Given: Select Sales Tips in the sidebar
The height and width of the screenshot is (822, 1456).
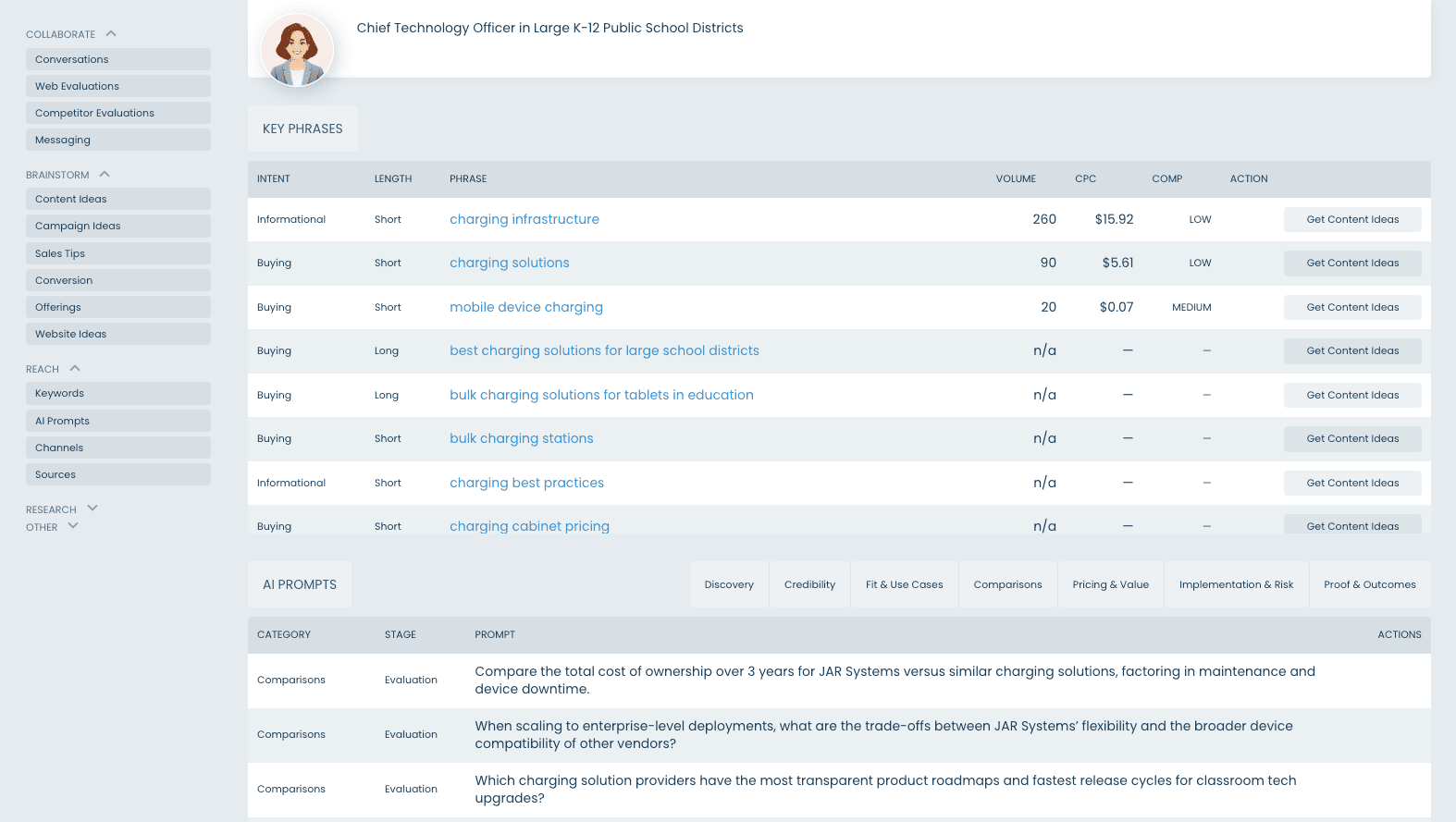Looking at the screenshot, I should point(118,253).
